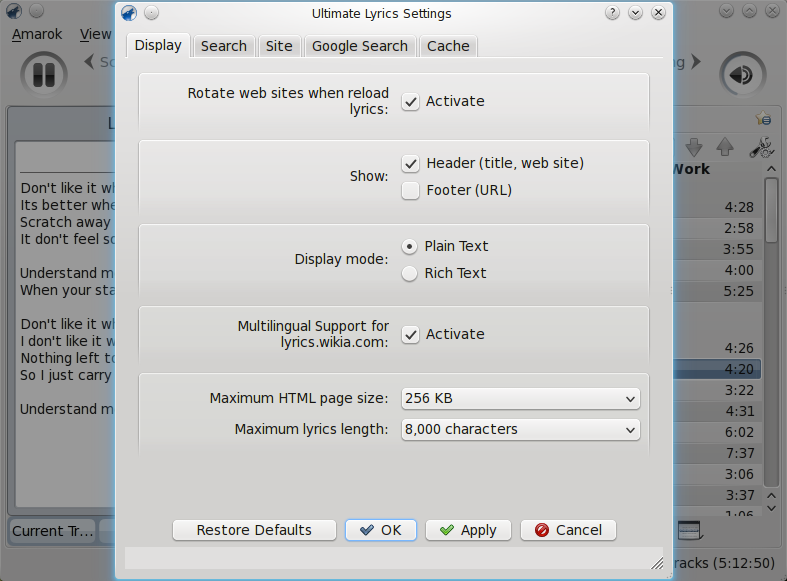This screenshot has height=581, width=787.
Task: Select the 5:25 track in playlist
Action: [718, 292]
